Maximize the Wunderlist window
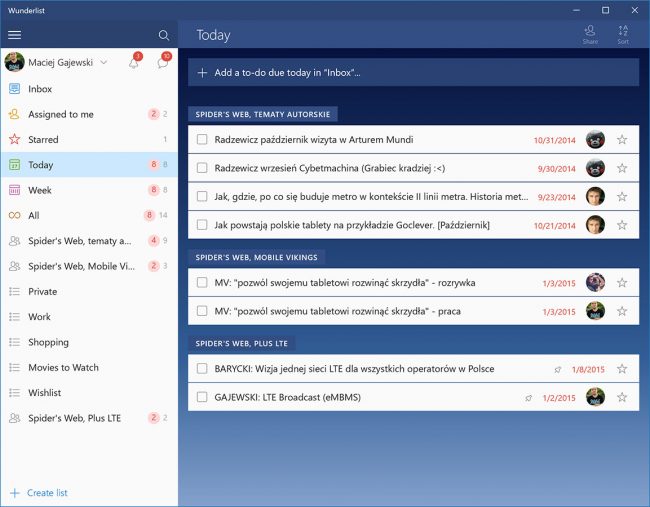The width and height of the screenshot is (650, 507). pos(606,10)
